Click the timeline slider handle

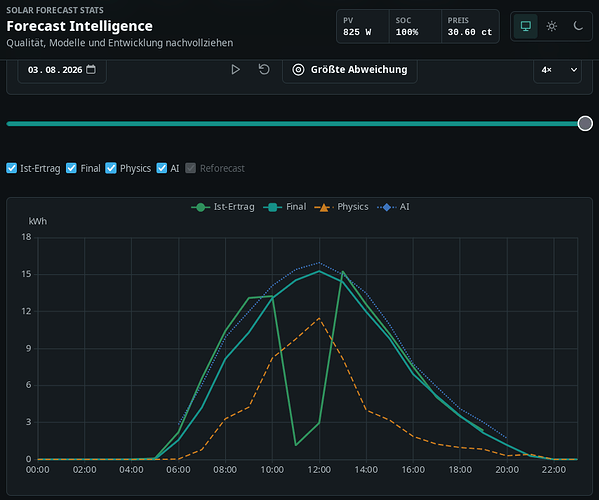[x=585, y=123]
